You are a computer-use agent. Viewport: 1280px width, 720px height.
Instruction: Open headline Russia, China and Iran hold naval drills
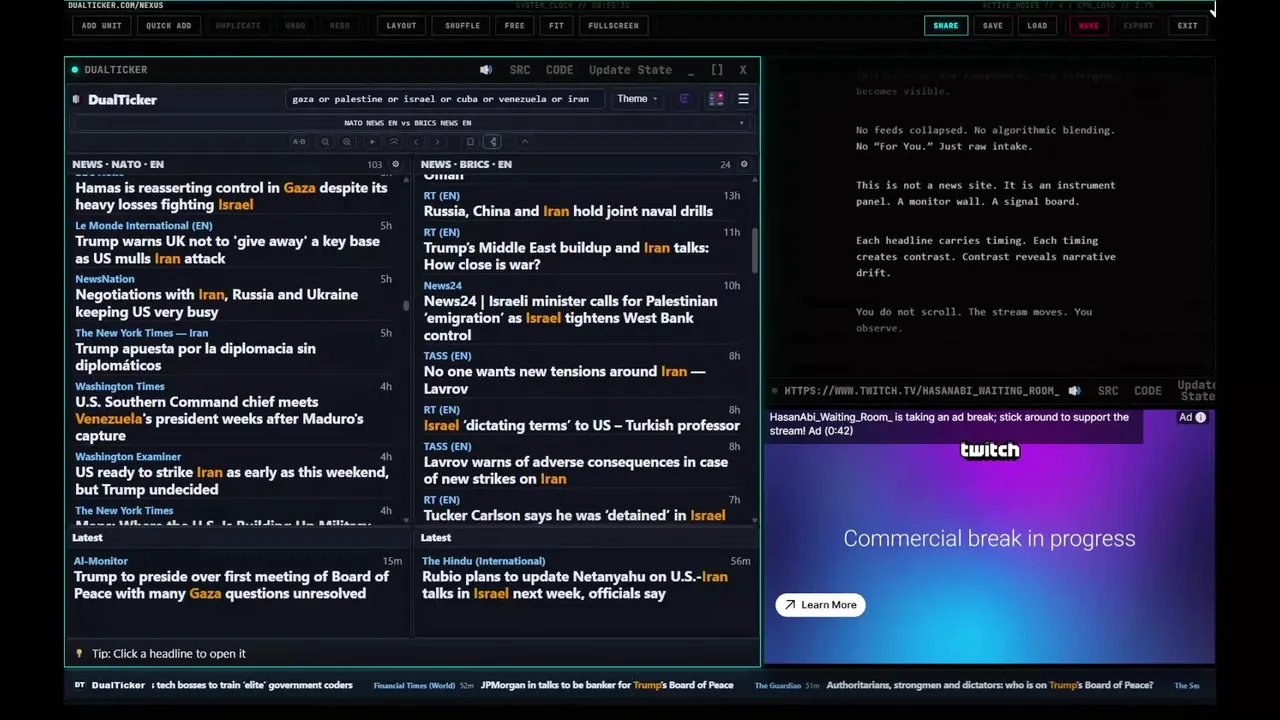568,211
